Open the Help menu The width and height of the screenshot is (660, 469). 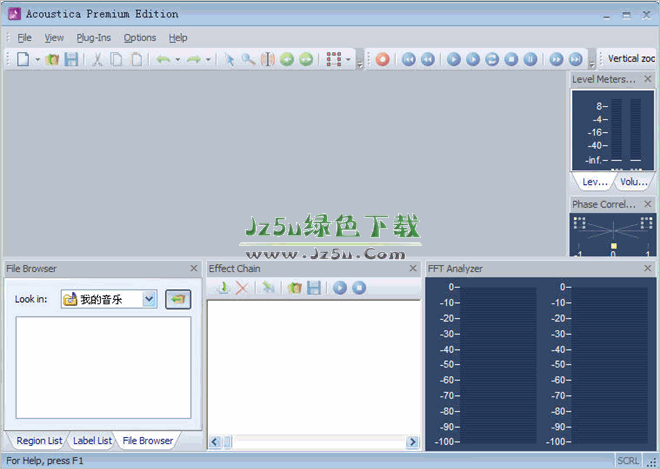pos(178,38)
